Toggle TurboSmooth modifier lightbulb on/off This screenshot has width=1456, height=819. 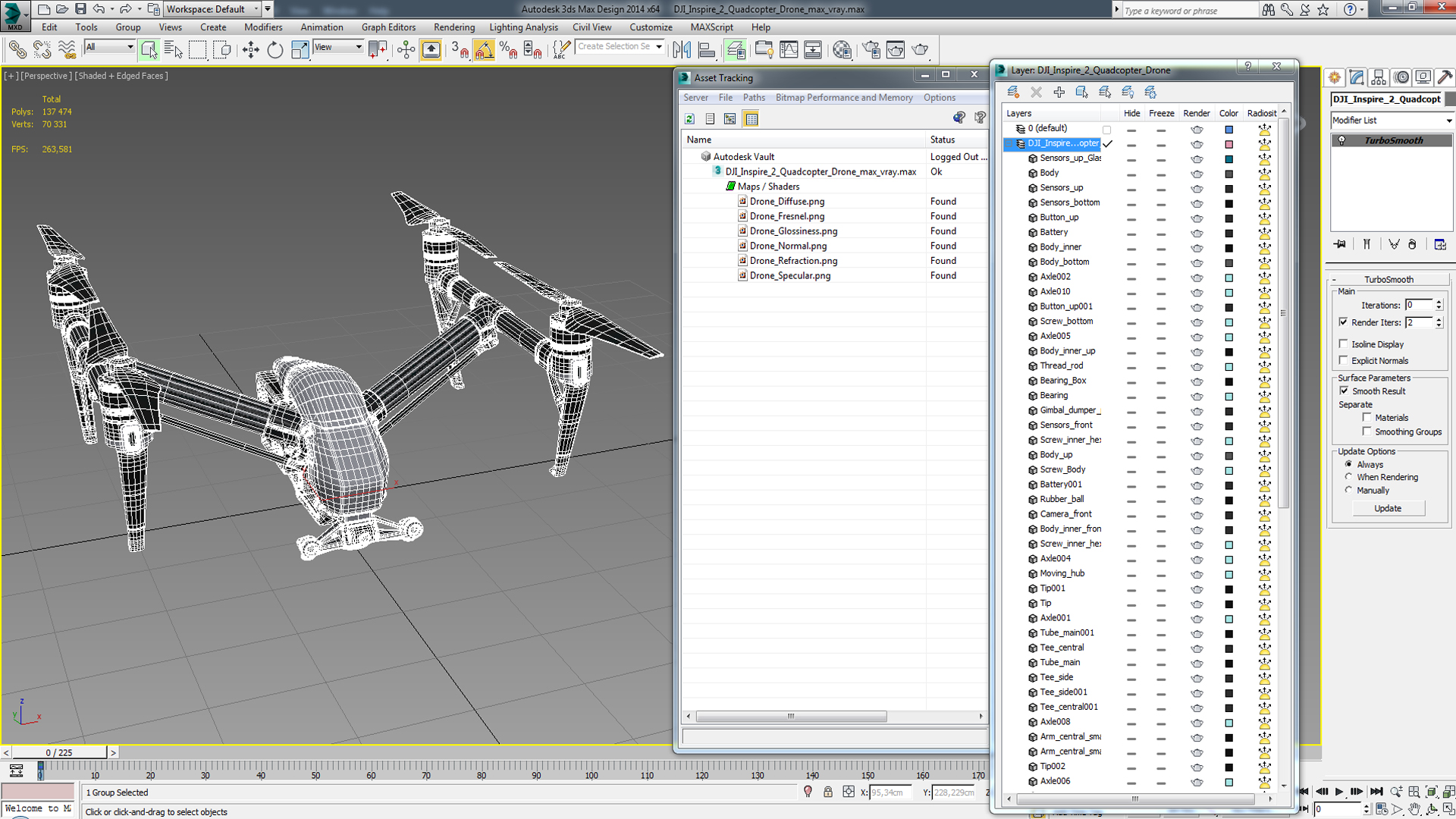[x=1341, y=140]
